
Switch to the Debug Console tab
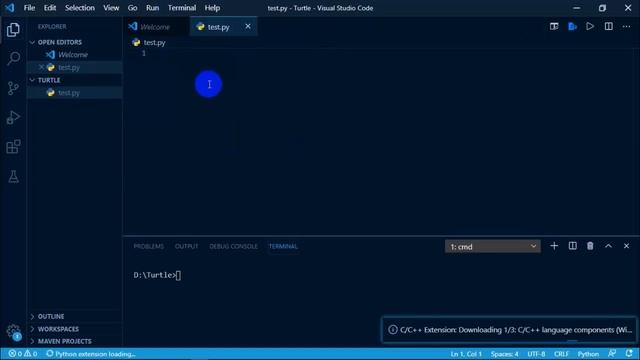(x=233, y=246)
